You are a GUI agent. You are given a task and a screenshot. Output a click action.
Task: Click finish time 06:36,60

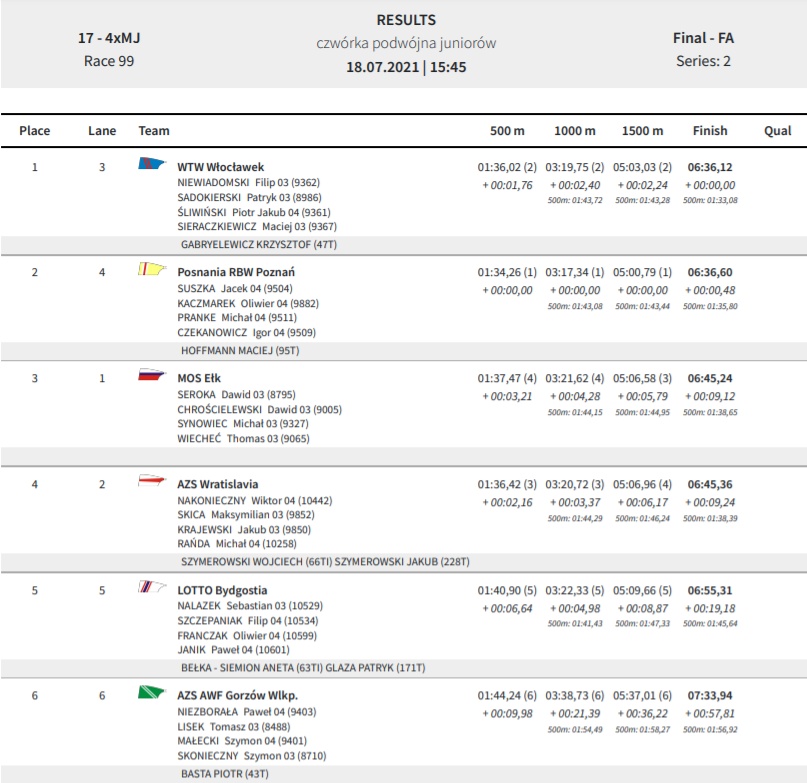click(710, 272)
